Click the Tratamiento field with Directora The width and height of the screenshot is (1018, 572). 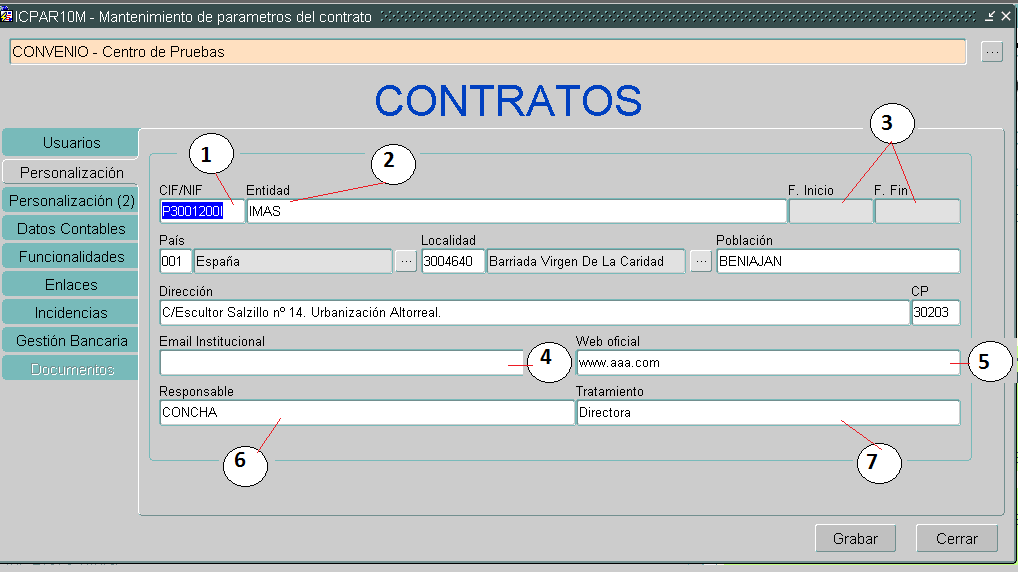click(x=768, y=412)
